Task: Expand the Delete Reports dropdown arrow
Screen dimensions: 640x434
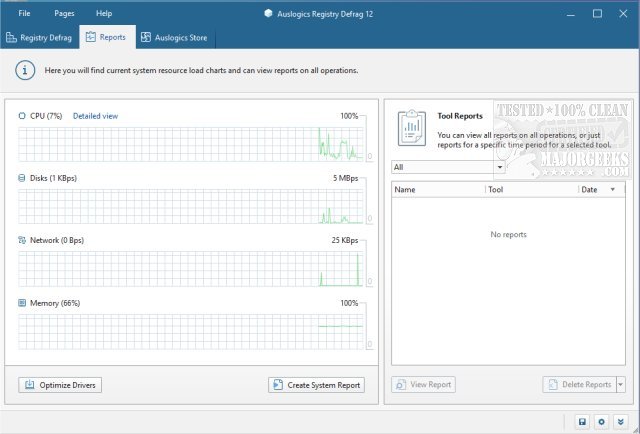Action: [x=621, y=385]
